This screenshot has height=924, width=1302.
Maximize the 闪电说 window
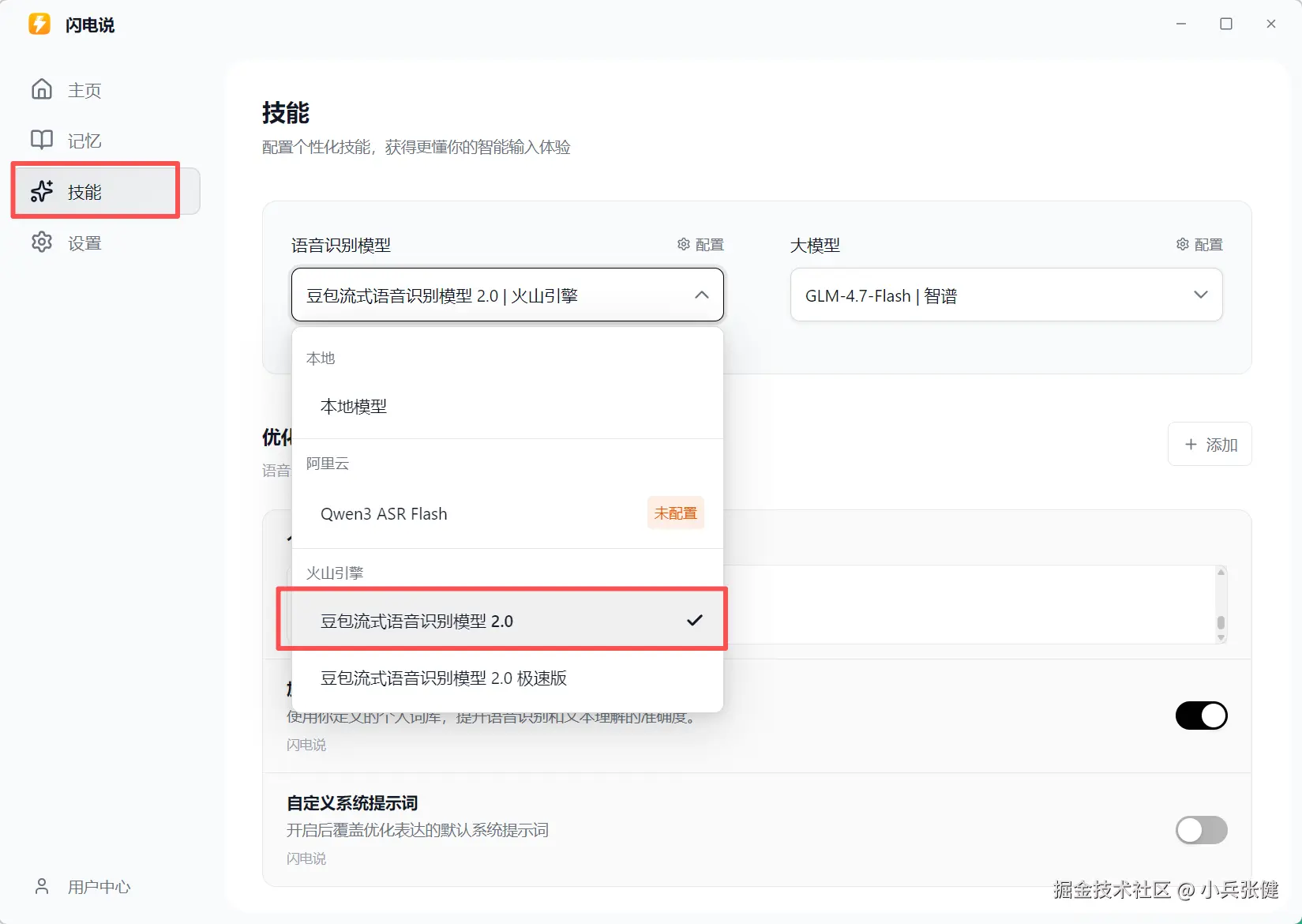click(1226, 24)
